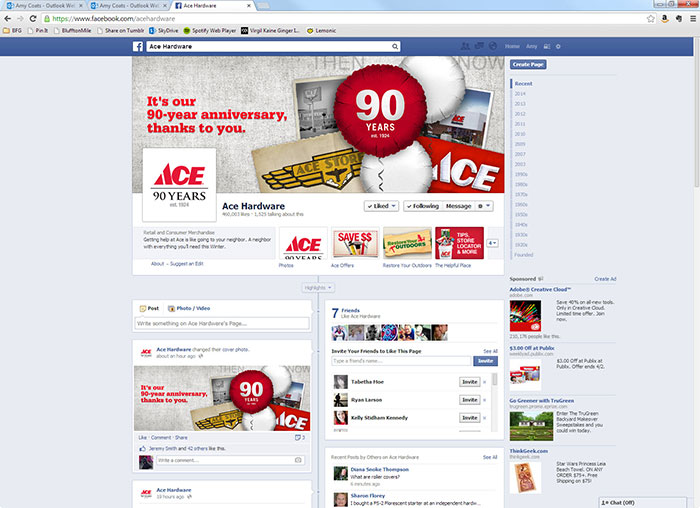Dismiss Tabetha Hoe invite suggestion

[485, 382]
